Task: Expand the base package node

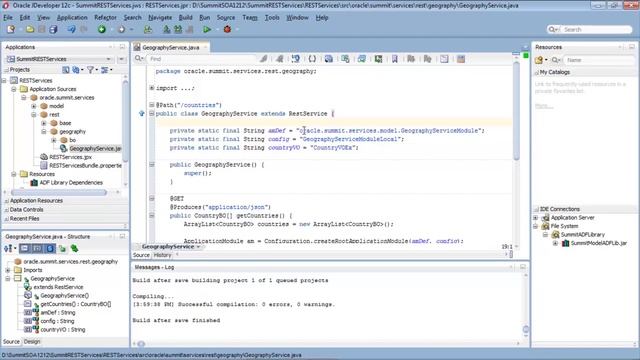Action: [44, 123]
